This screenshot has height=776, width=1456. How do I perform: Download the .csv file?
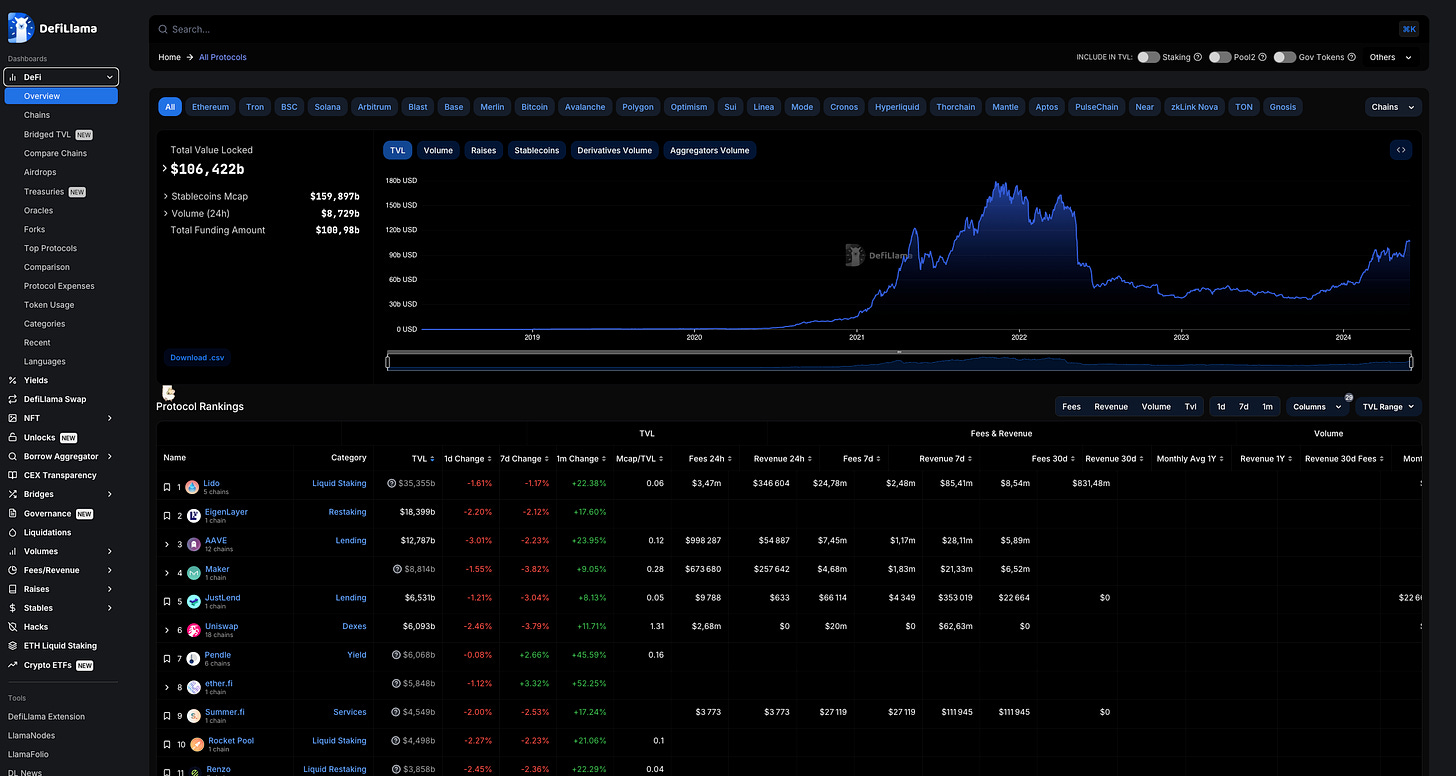(x=197, y=357)
